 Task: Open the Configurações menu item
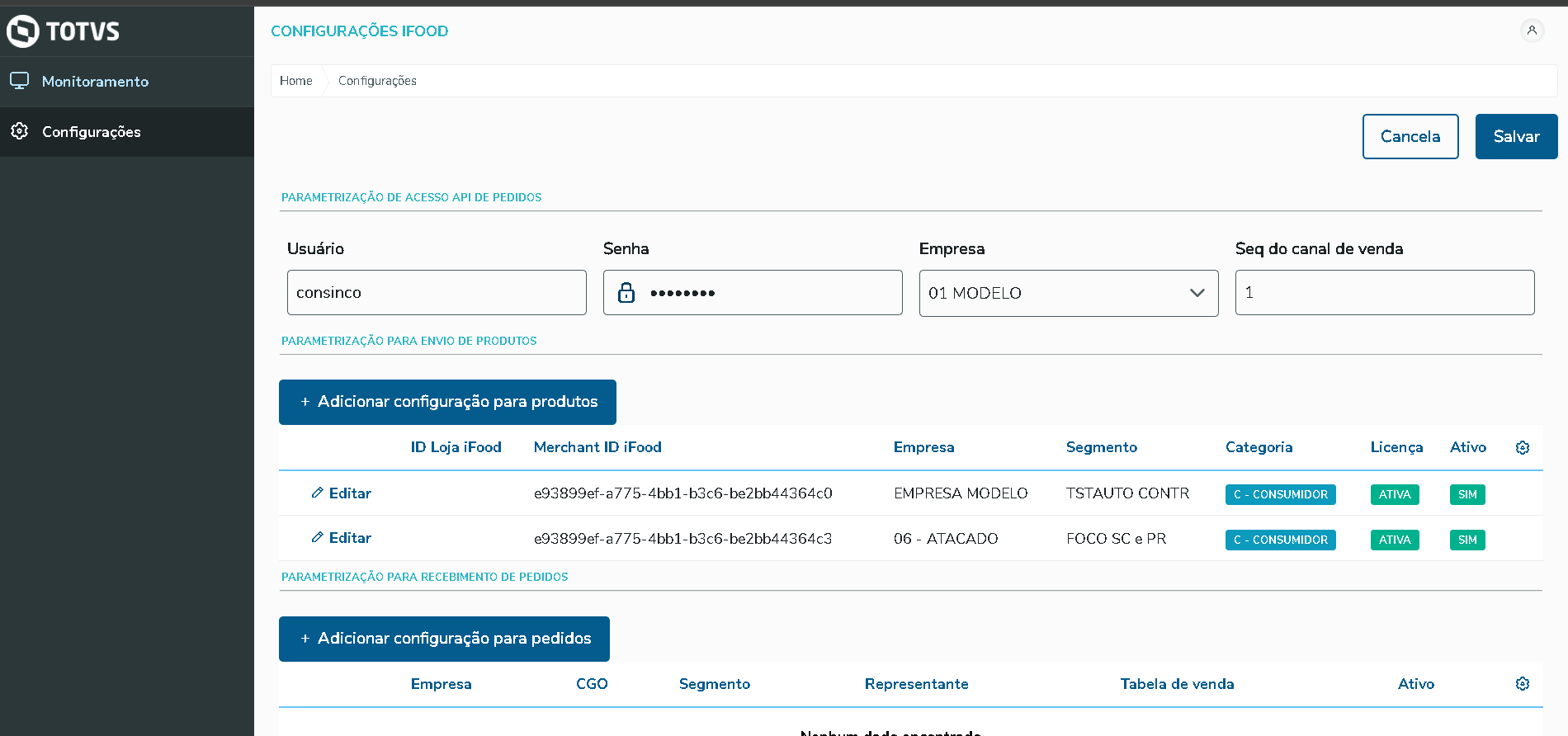pos(127,132)
